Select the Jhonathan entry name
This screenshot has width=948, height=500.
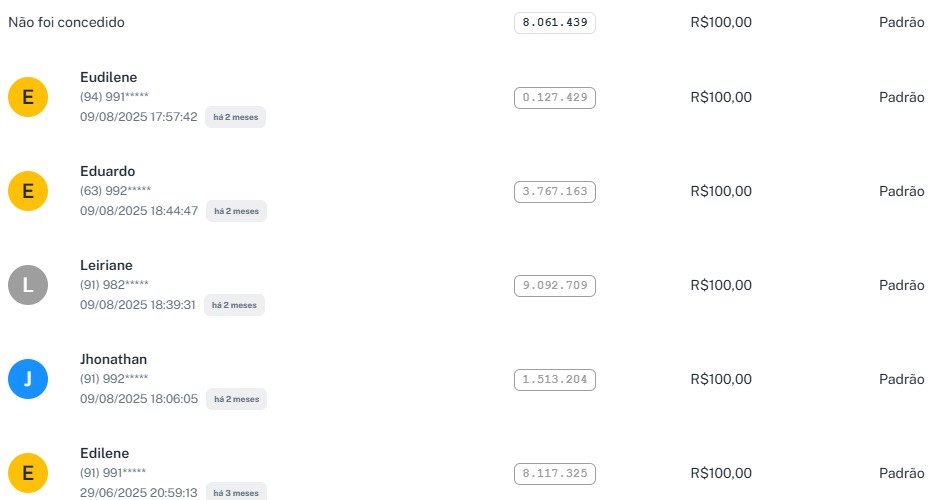click(x=114, y=359)
